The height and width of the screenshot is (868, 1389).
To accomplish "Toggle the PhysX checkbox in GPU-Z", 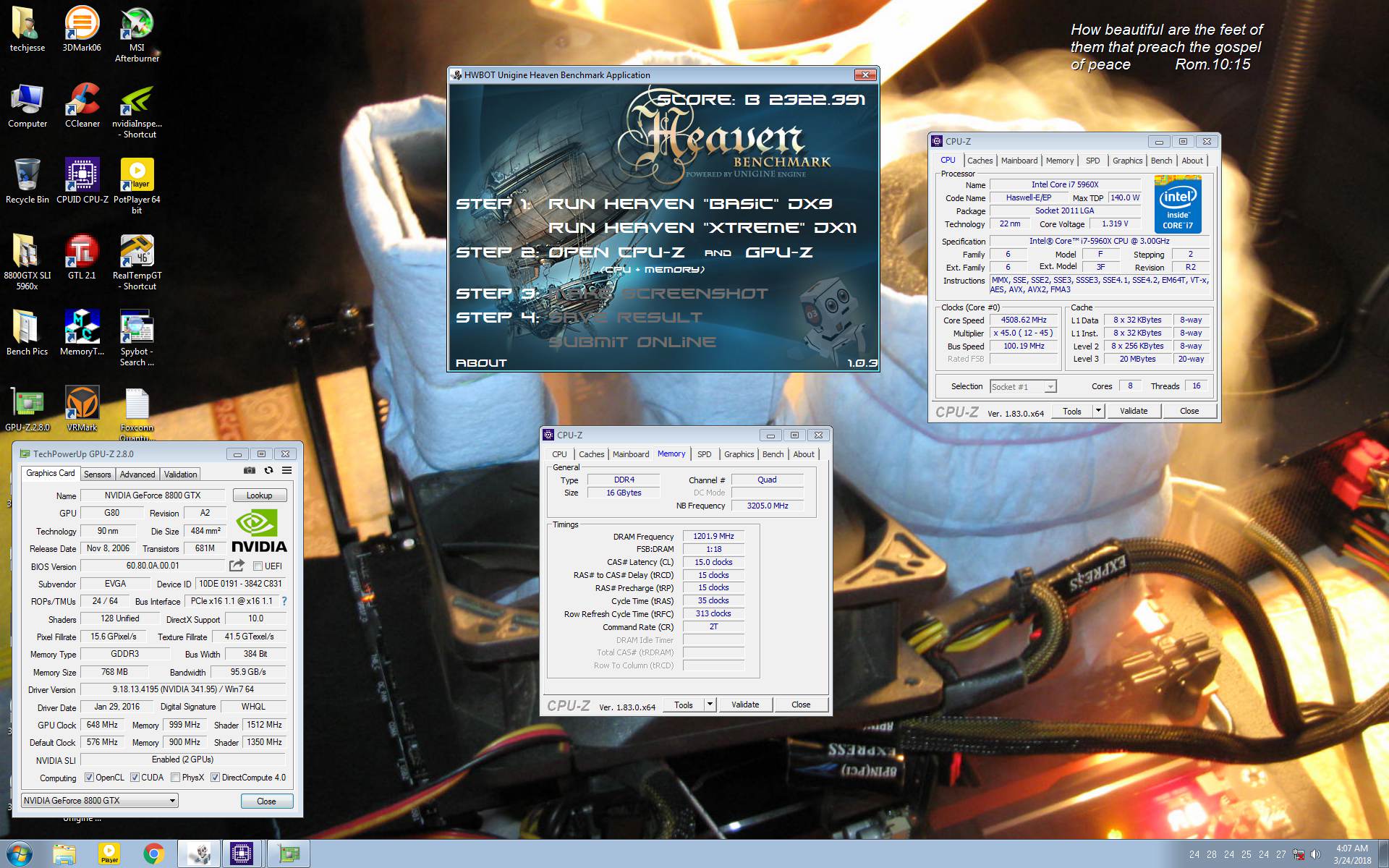I will point(175,778).
